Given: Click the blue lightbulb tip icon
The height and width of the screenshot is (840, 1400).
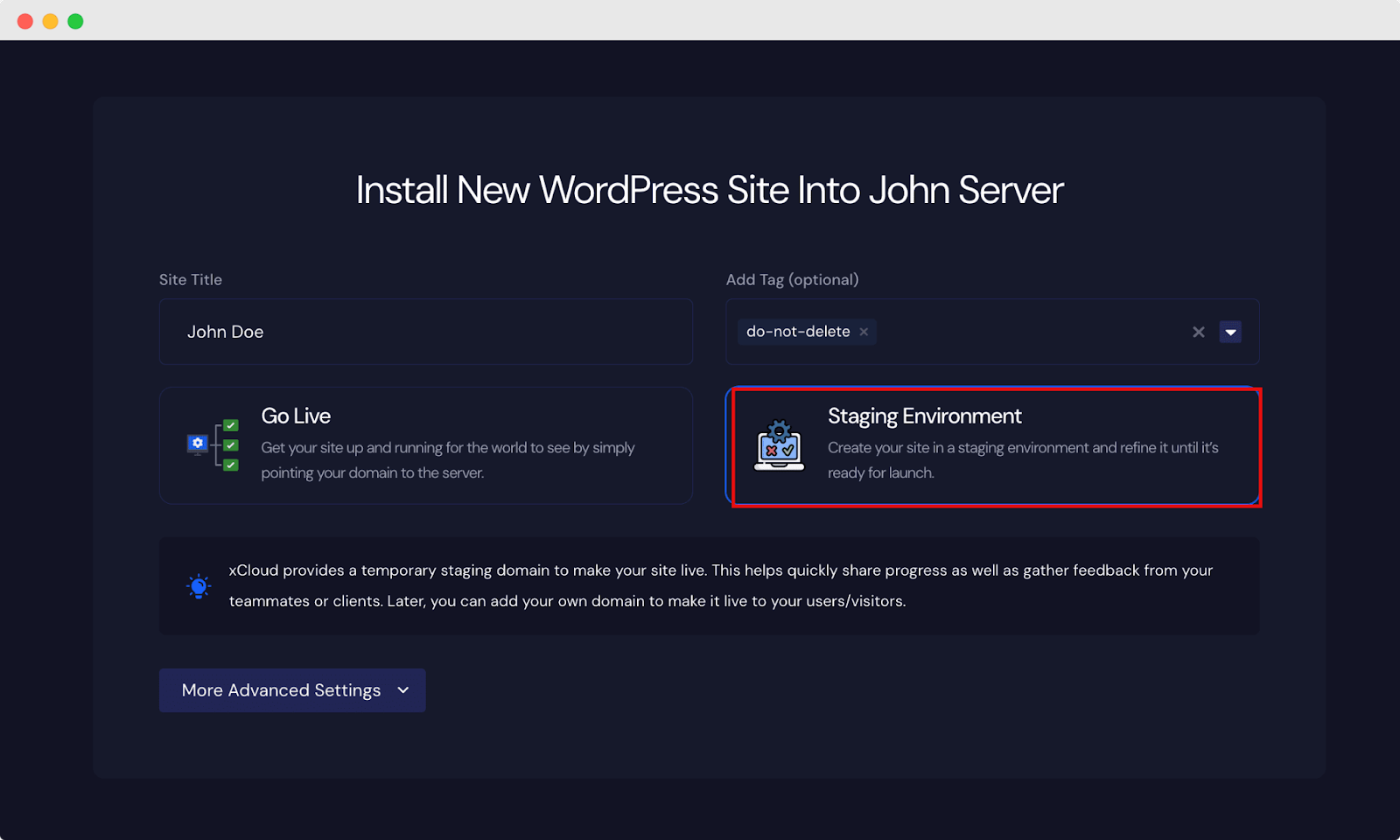Looking at the screenshot, I should (x=199, y=585).
